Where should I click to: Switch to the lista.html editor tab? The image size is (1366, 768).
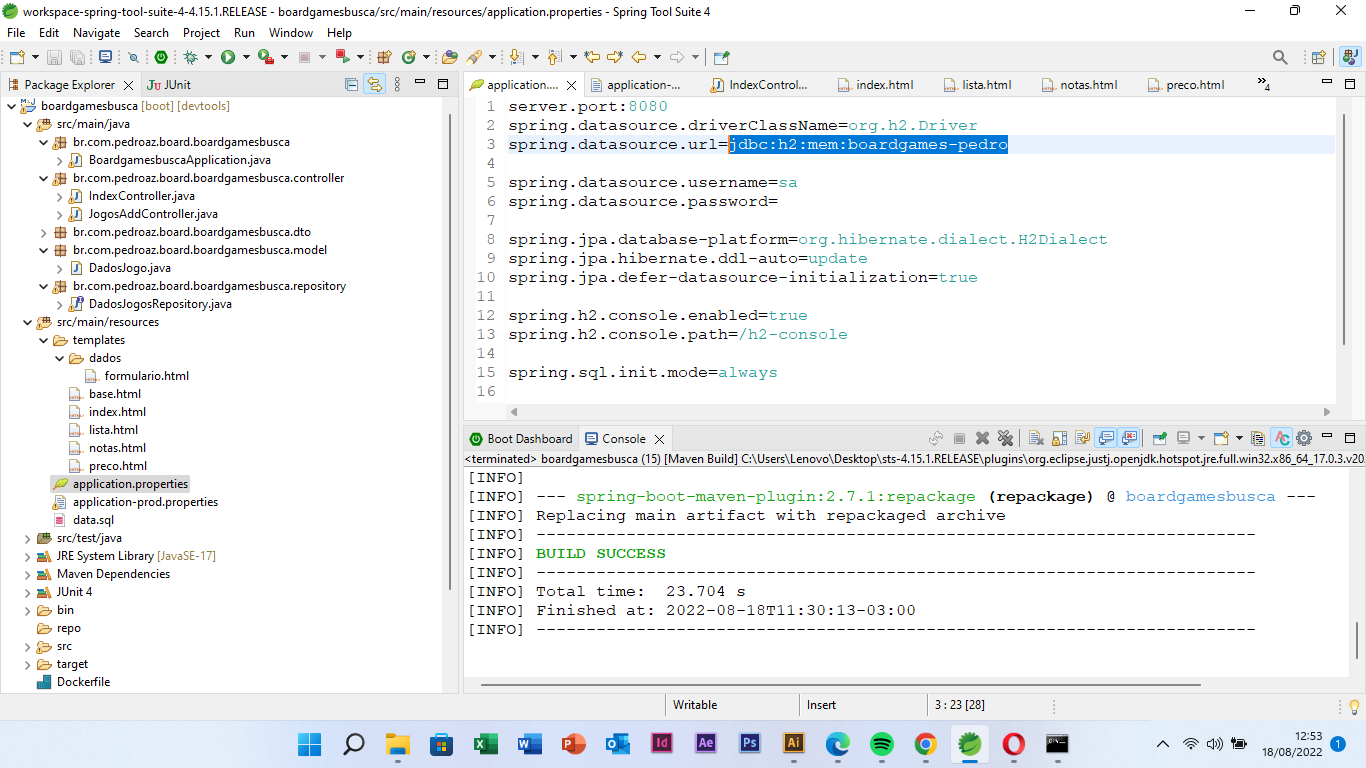pyautogui.click(x=976, y=85)
